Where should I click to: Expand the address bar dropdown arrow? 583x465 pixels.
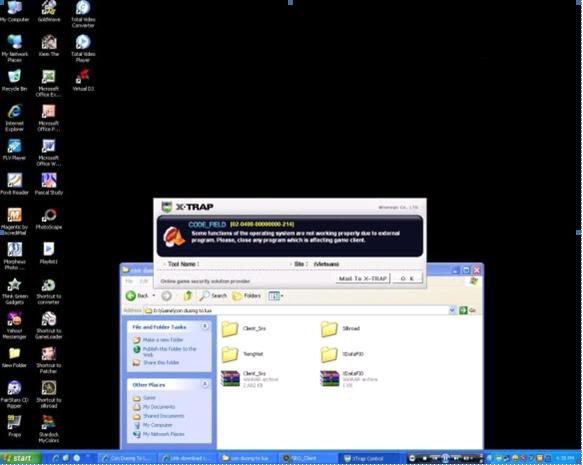click(x=452, y=310)
